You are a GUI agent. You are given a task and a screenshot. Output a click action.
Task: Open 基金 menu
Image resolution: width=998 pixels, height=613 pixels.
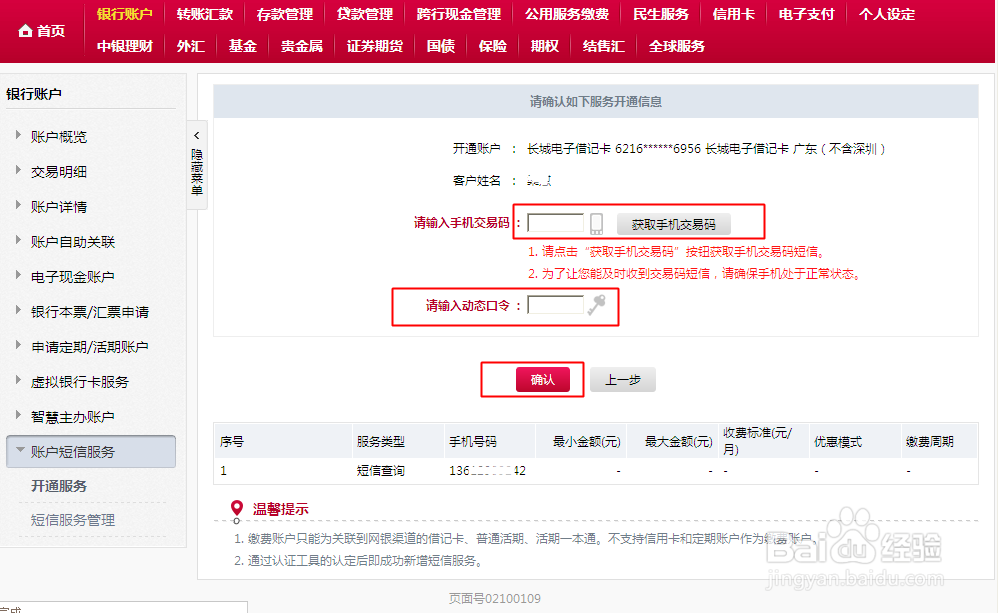coord(242,46)
